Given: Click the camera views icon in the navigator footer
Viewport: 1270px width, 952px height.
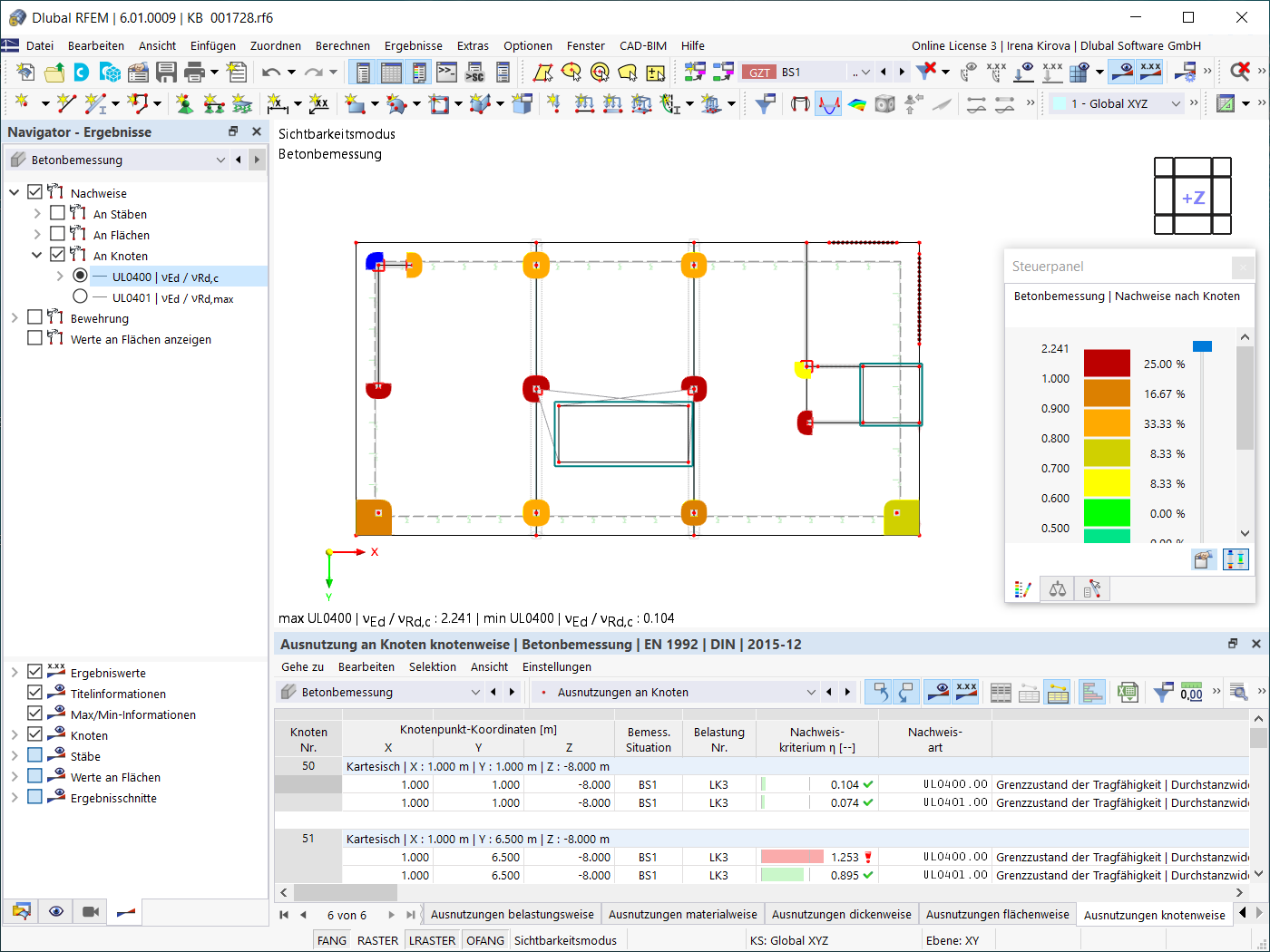Looking at the screenshot, I should (91, 911).
